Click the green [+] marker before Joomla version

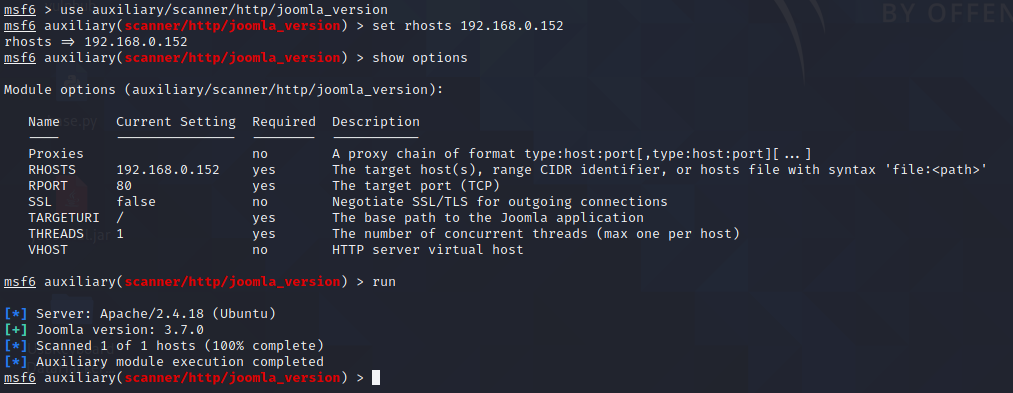(16, 330)
